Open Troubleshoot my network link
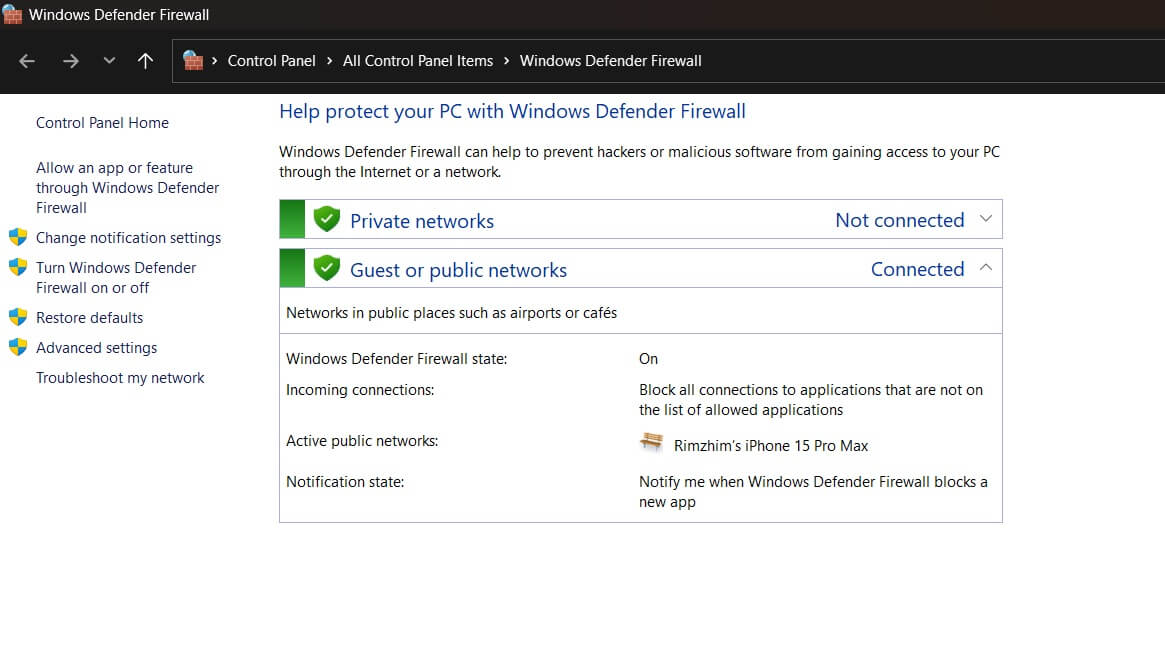The height and width of the screenshot is (668, 1165). [x=120, y=377]
